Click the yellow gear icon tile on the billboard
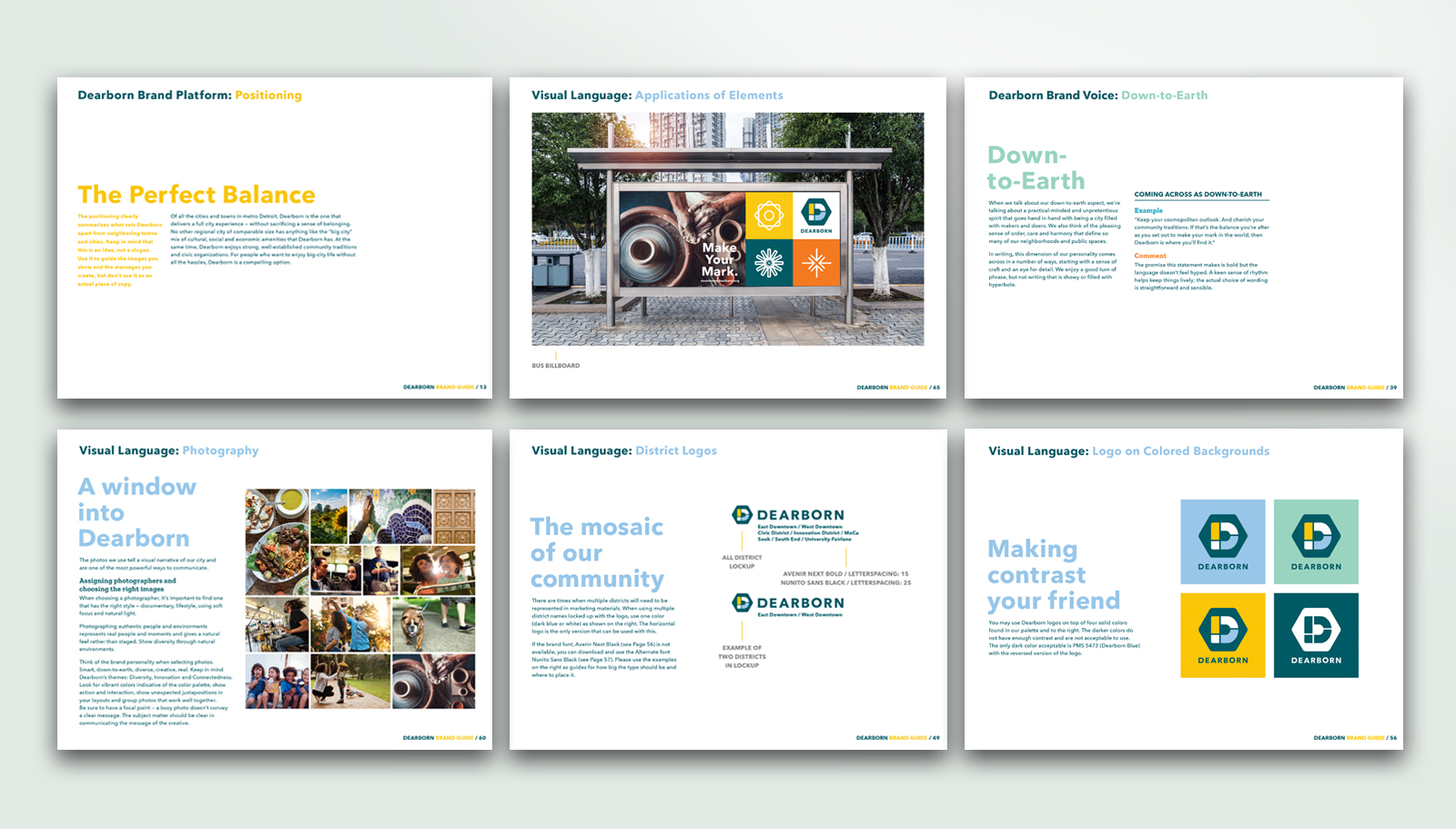Image resolution: width=1456 pixels, height=829 pixels. (x=769, y=216)
